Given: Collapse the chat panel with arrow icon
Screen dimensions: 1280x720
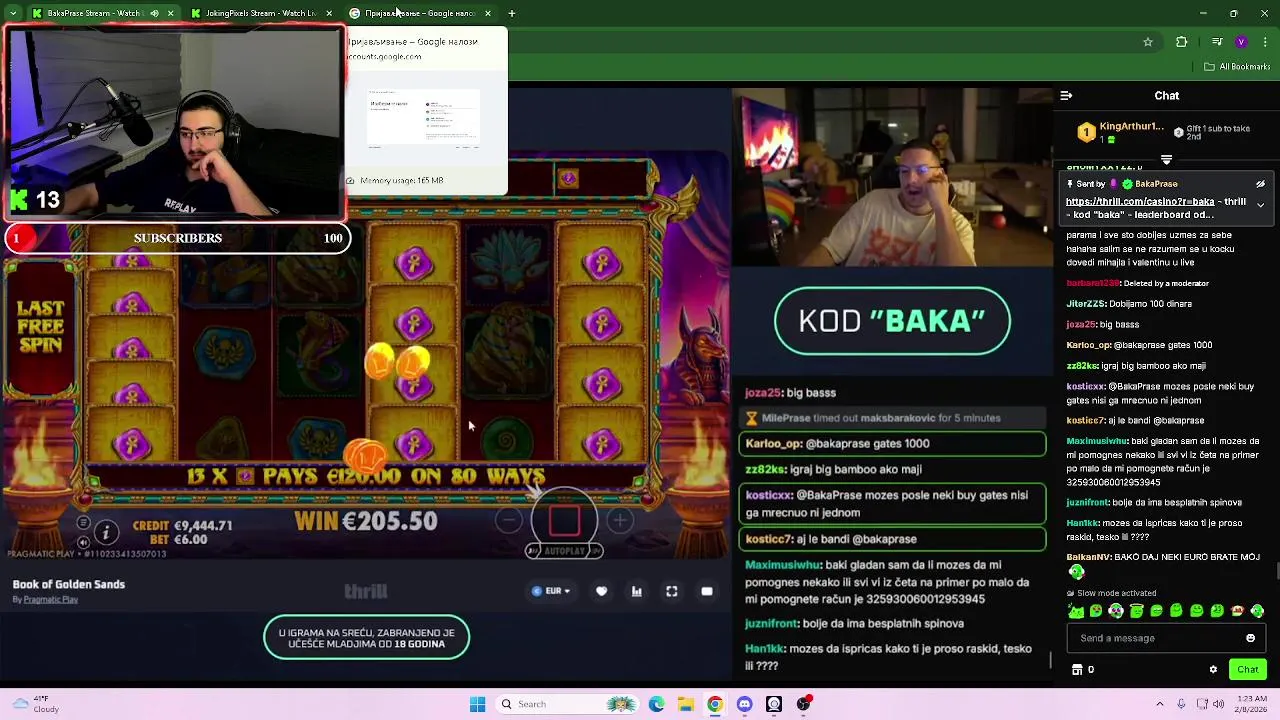Looking at the screenshot, I should (x=1066, y=96).
